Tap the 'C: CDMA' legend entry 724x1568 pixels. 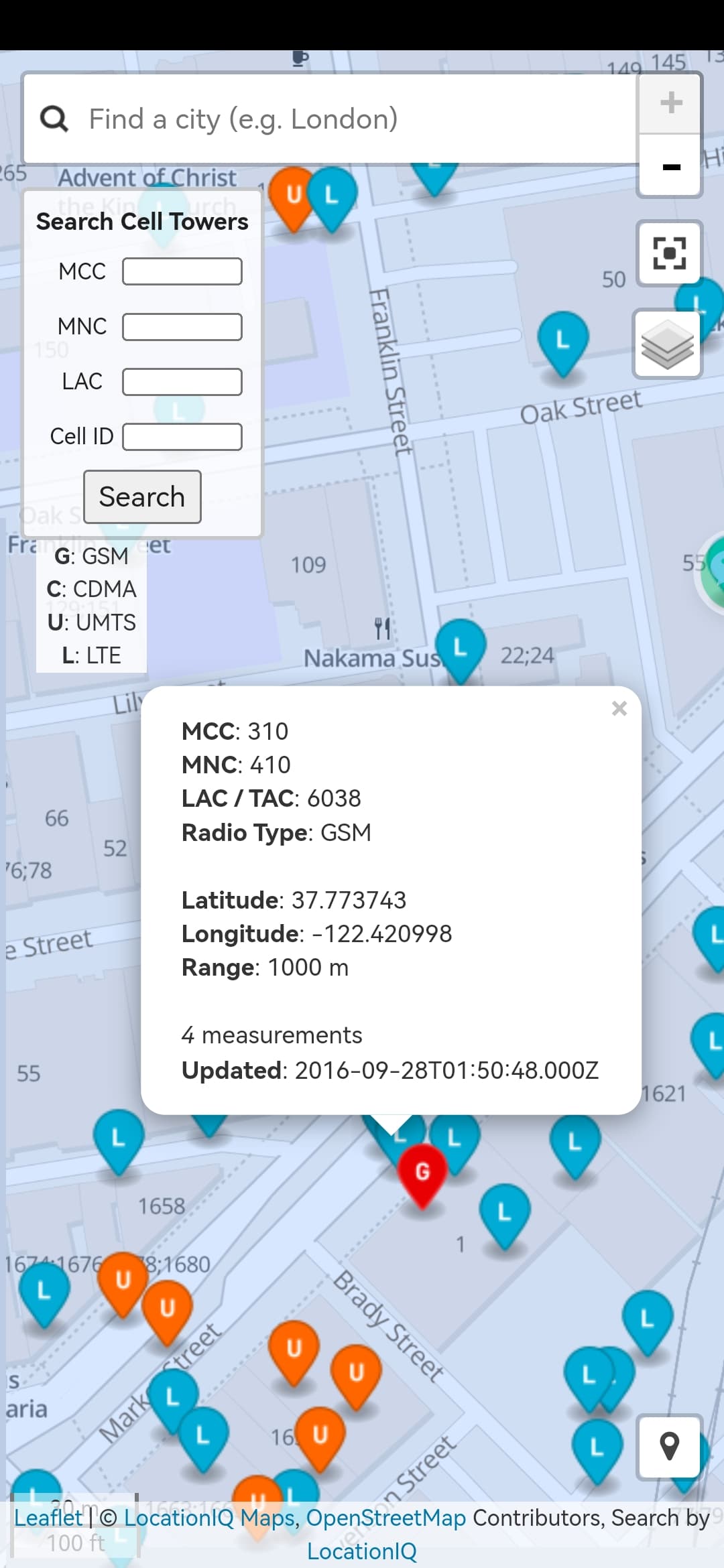tap(91, 589)
